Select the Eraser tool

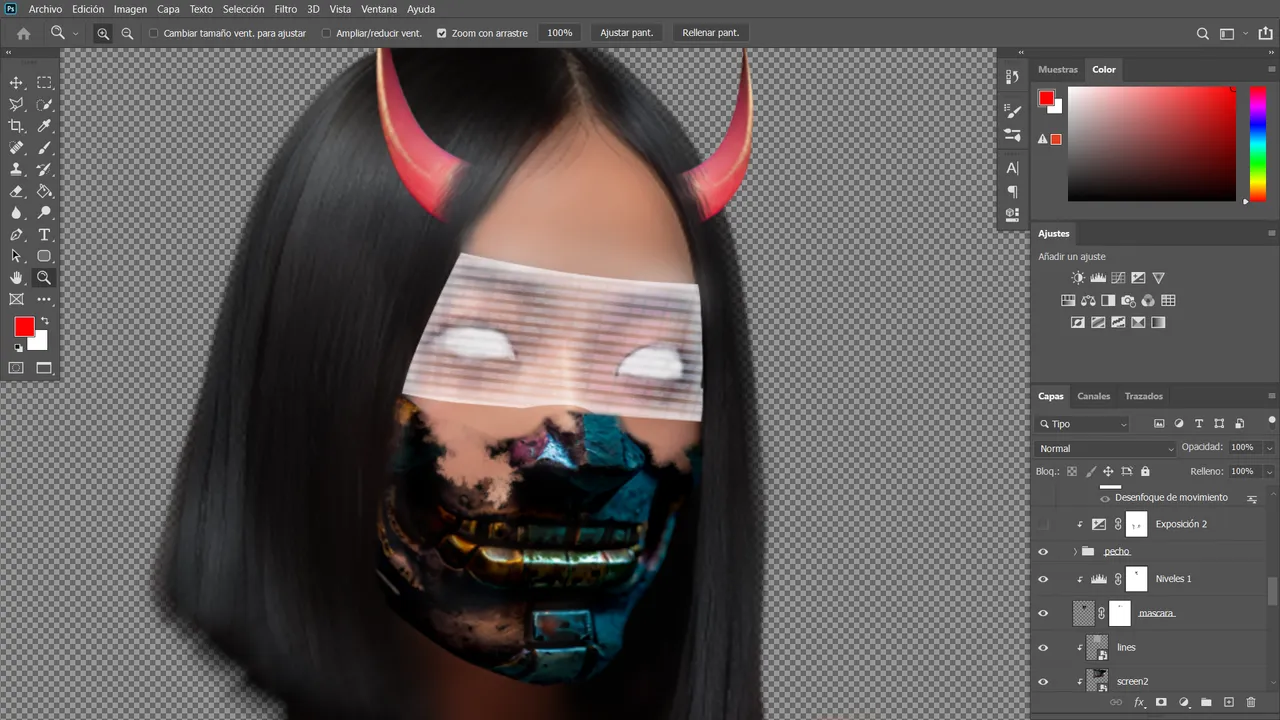pos(16,191)
